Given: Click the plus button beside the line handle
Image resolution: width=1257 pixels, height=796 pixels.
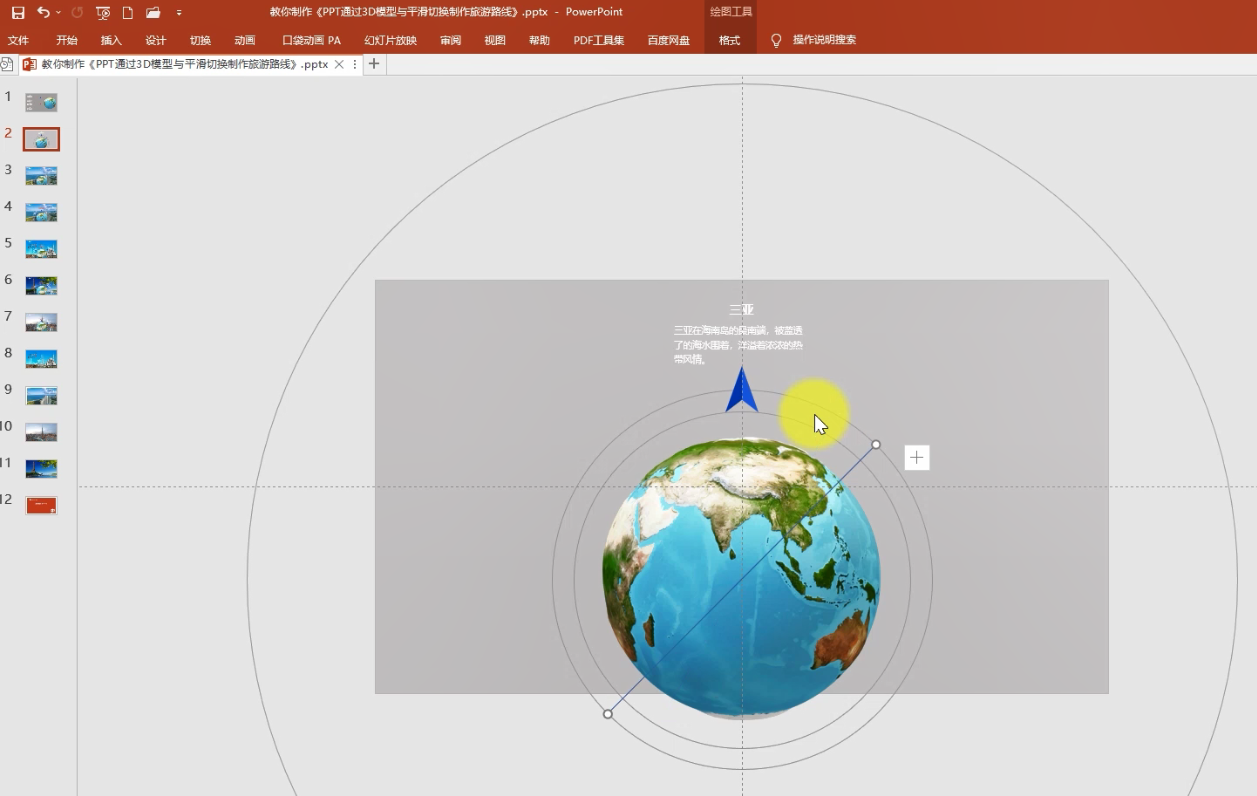Looking at the screenshot, I should point(917,457).
